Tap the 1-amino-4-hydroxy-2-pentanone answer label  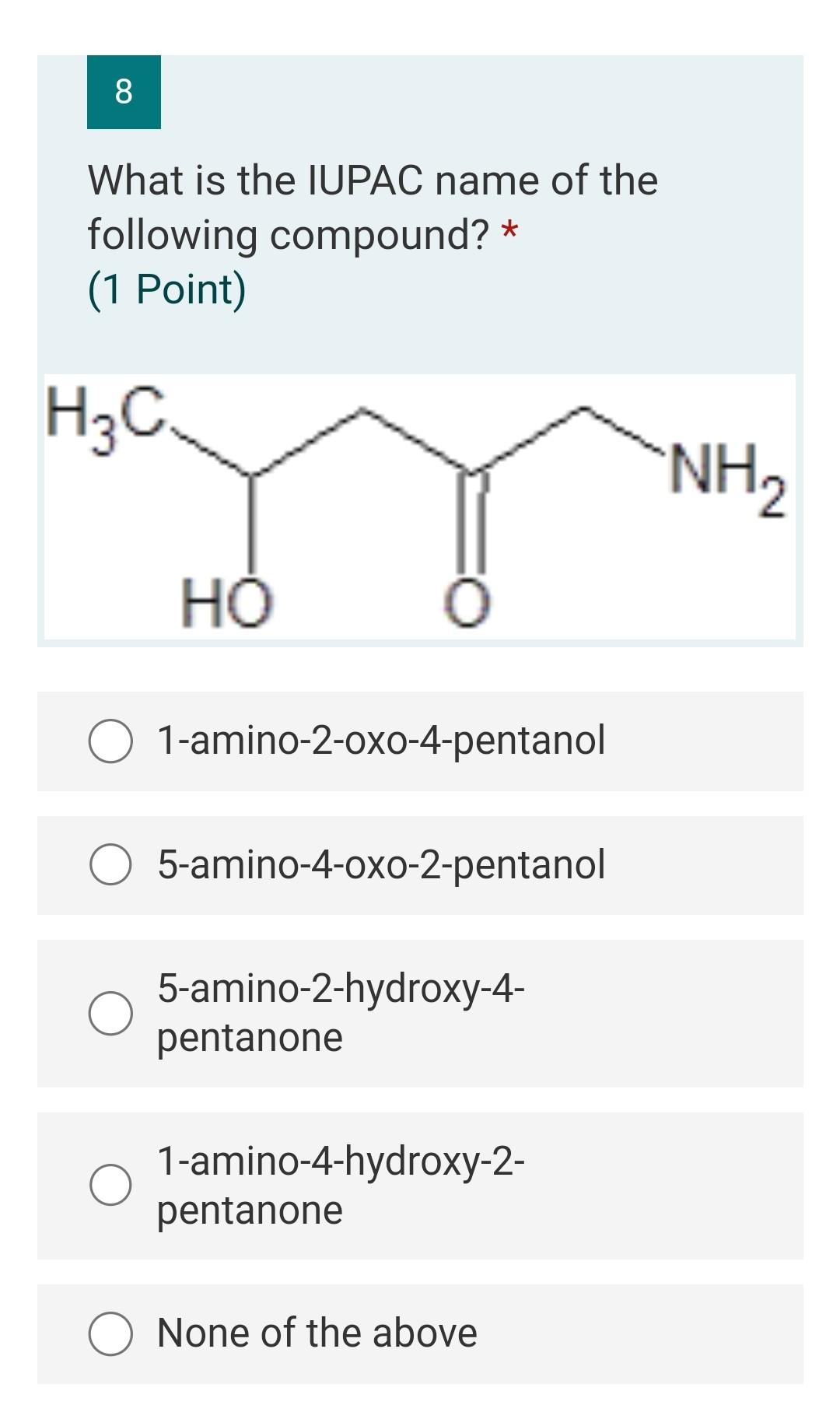click(x=341, y=1185)
